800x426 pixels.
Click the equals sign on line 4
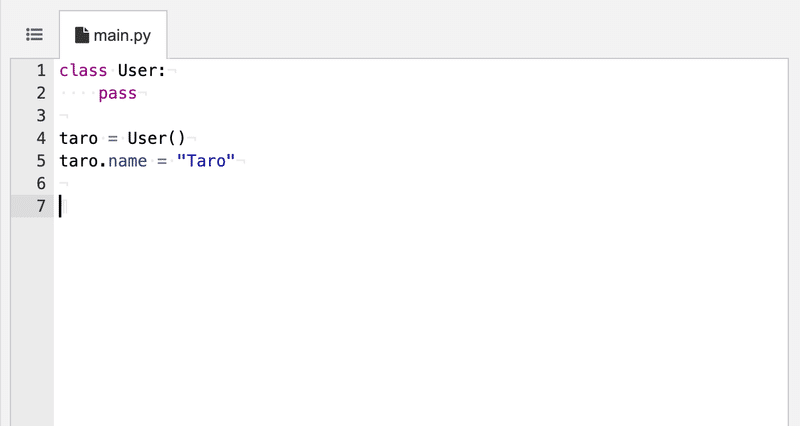click(112, 138)
